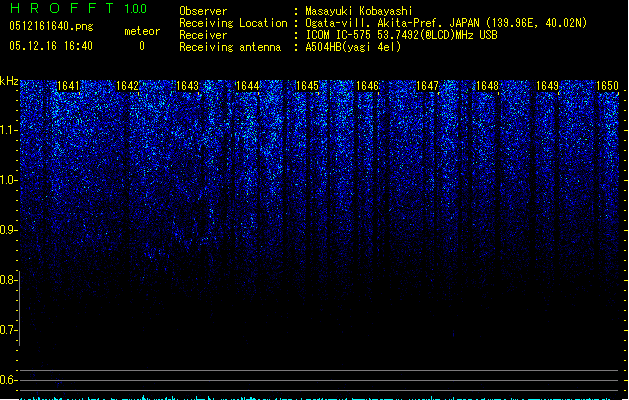The width and height of the screenshot is (629, 400).
Task: Click the meteor count value 0
Action: 142,46
